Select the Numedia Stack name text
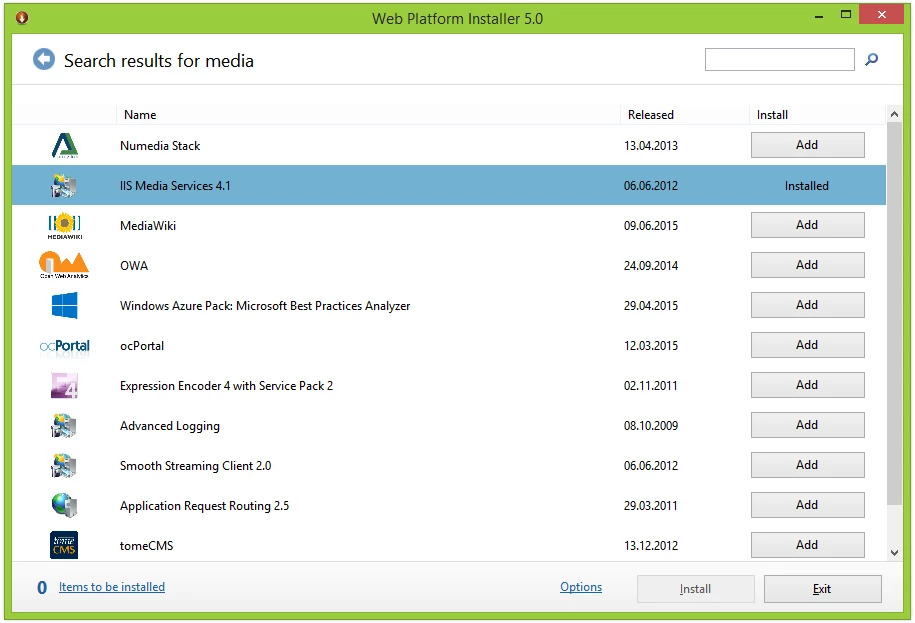Viewport: 915px width, 623px height. pos(160,146)
